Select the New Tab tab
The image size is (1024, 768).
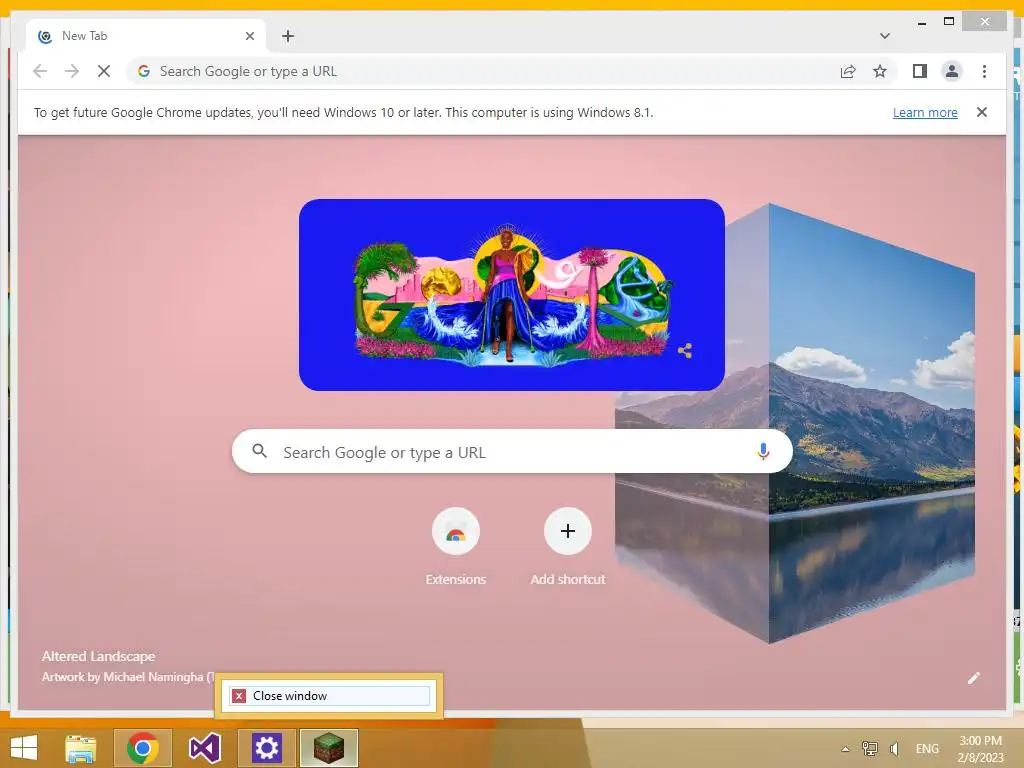click(x=146, y=36)
